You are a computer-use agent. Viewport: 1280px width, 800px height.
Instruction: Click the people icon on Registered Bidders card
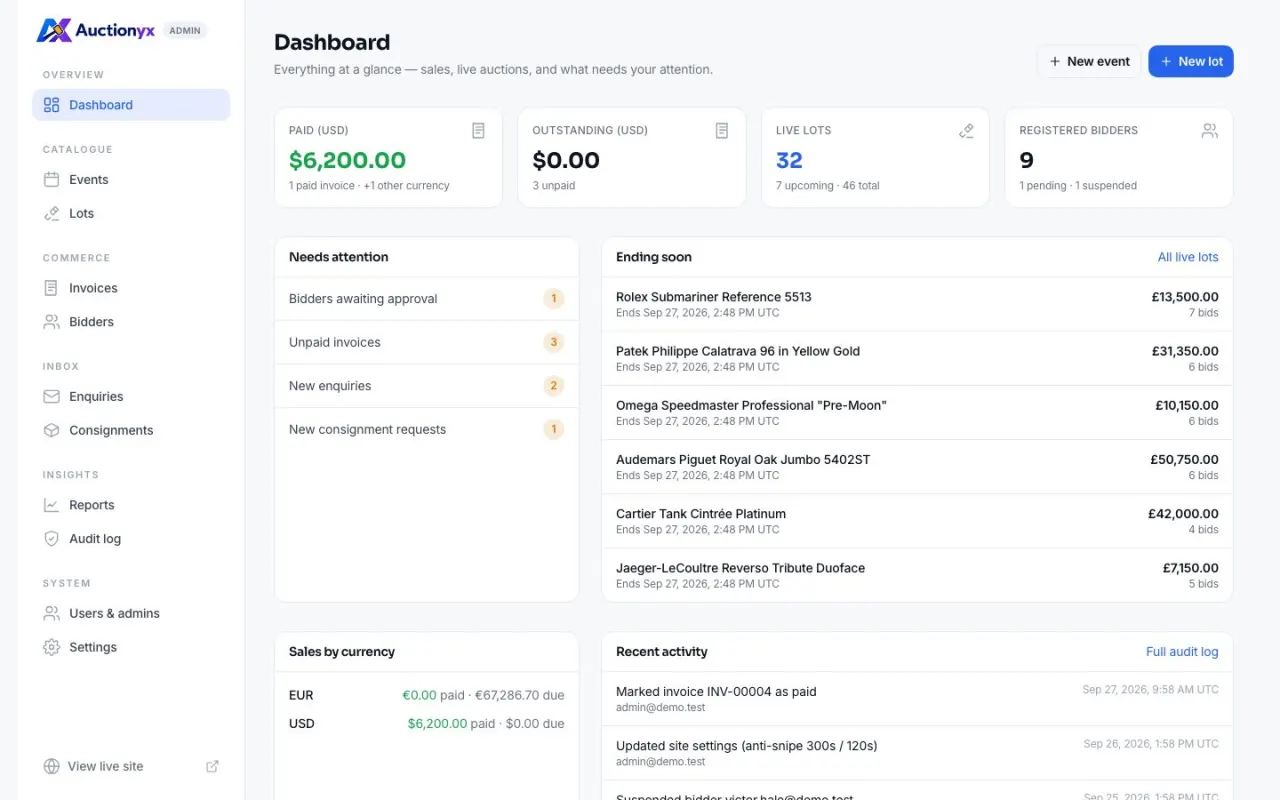coord(1210,131)
